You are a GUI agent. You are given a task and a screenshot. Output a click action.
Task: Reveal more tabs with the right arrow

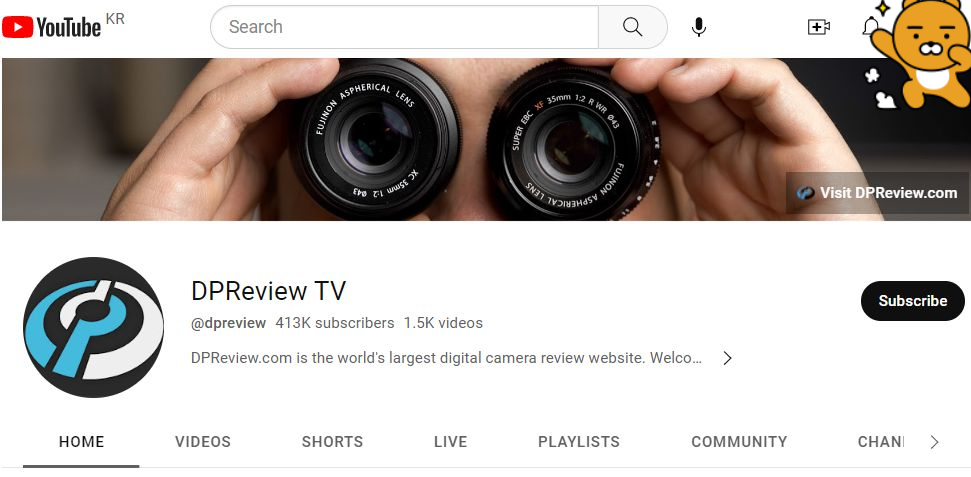[x=934, y=442]
